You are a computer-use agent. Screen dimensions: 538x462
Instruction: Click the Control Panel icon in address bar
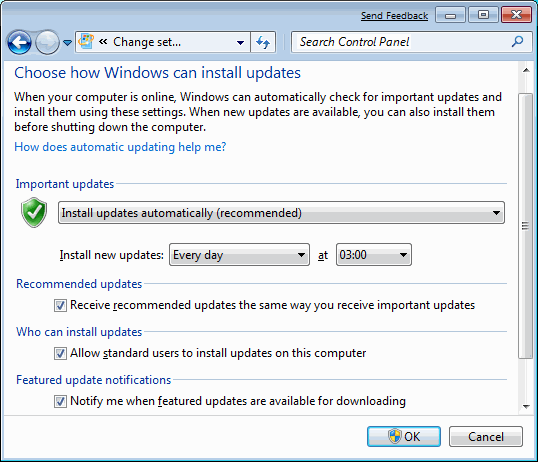coord(86,42)
